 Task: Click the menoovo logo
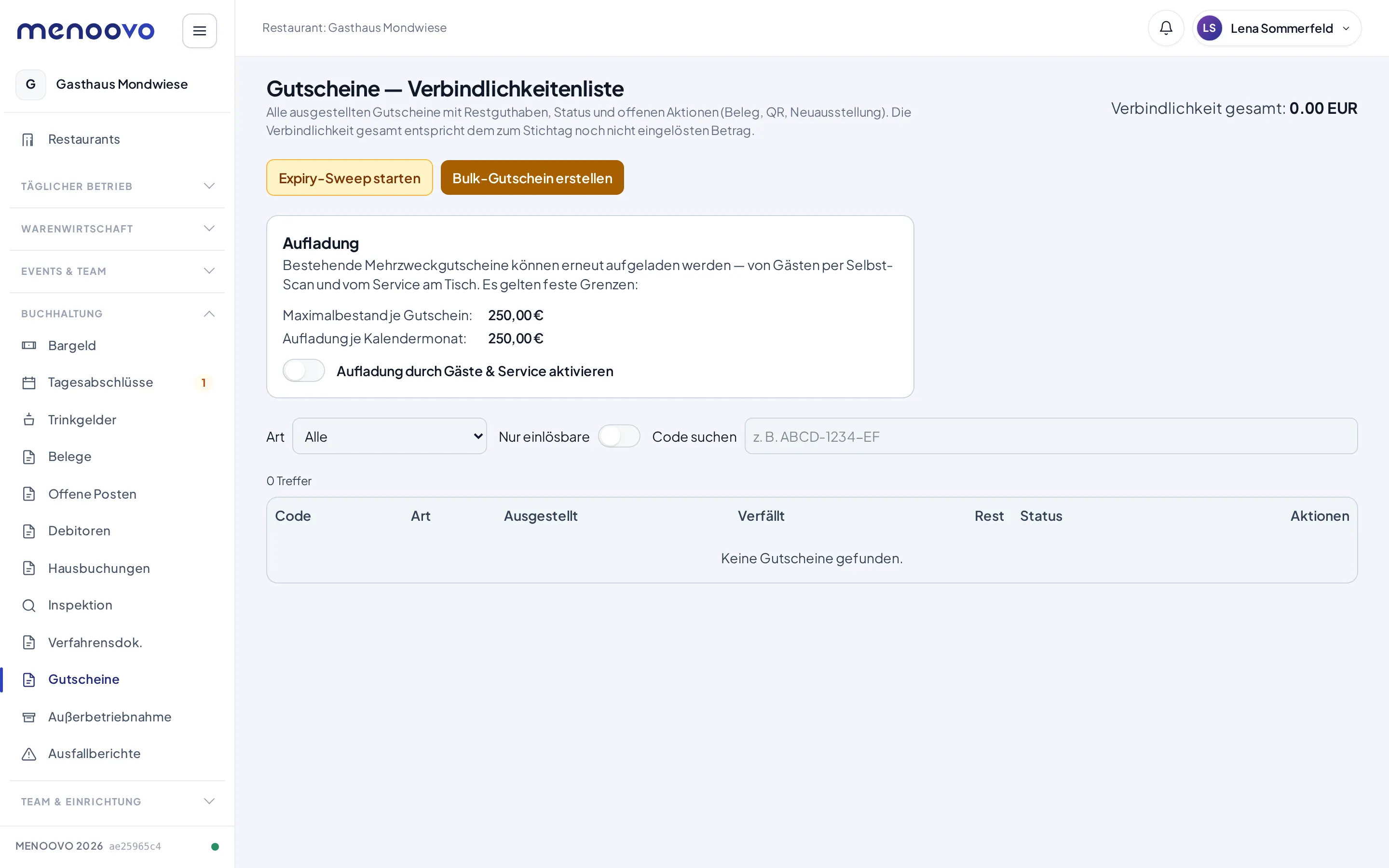click(85, 31)
